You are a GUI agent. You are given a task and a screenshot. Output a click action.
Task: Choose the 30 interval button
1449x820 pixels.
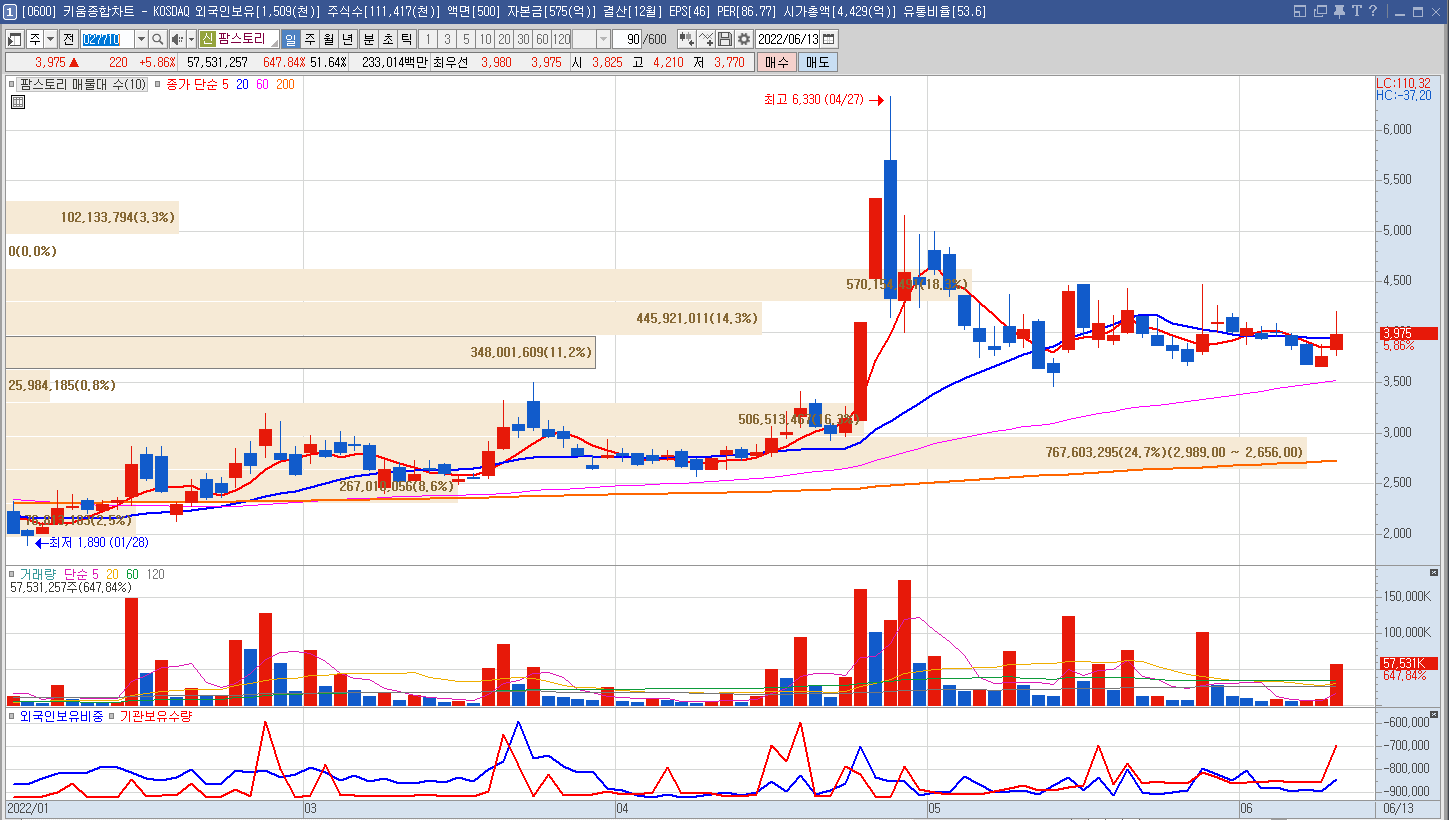[x=523, y=39]
